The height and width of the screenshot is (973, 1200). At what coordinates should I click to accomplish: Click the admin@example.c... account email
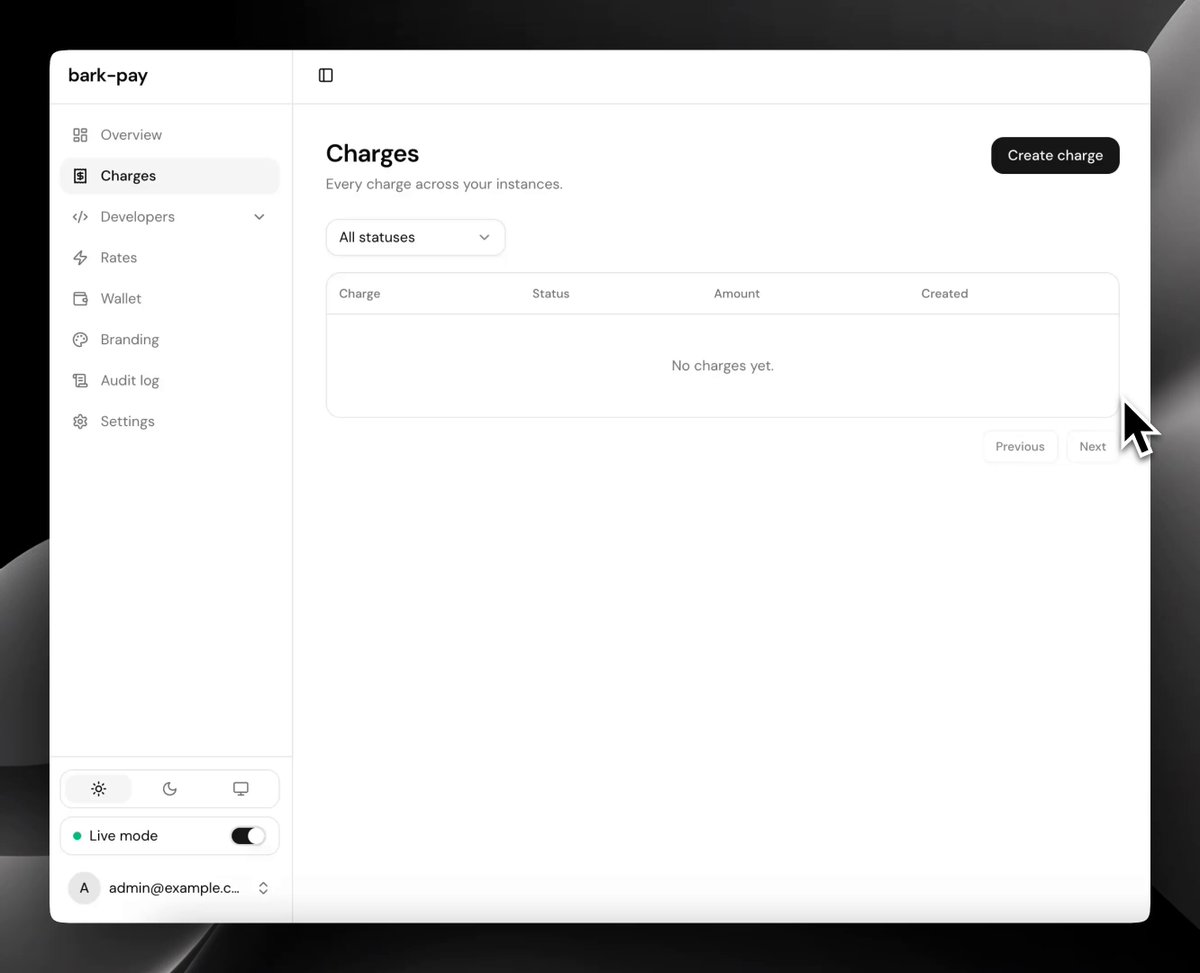174,888
